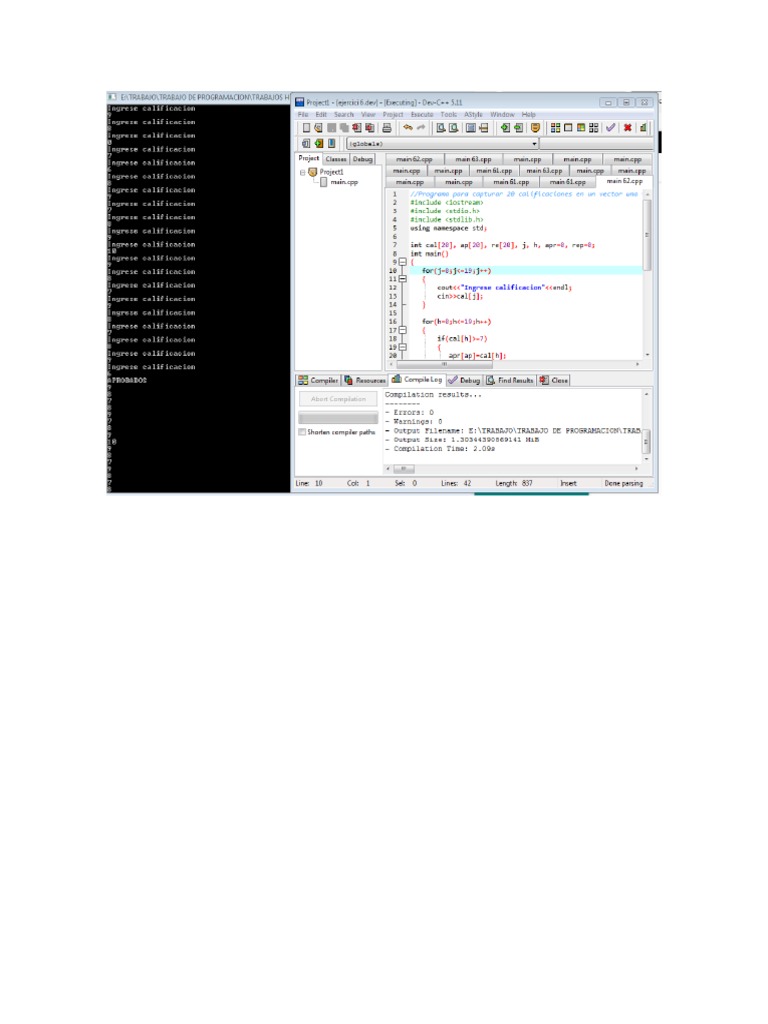Click the compile log vertical scrollbar
Image resolution: width=768 pixels, height=1024 pixels.
[647, 427]
